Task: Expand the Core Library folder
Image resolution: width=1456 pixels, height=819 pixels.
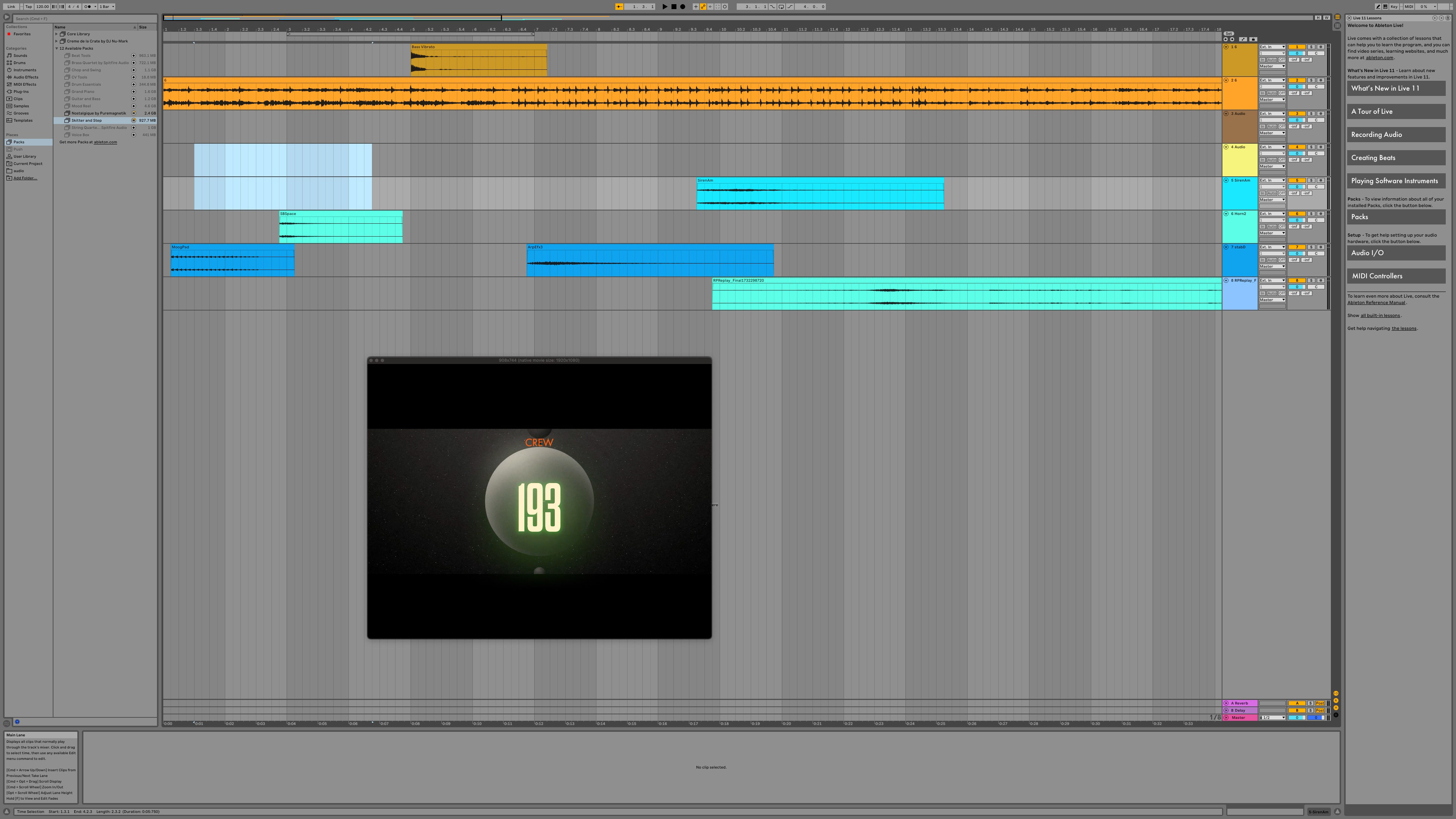Action: [x=56, y=34]
